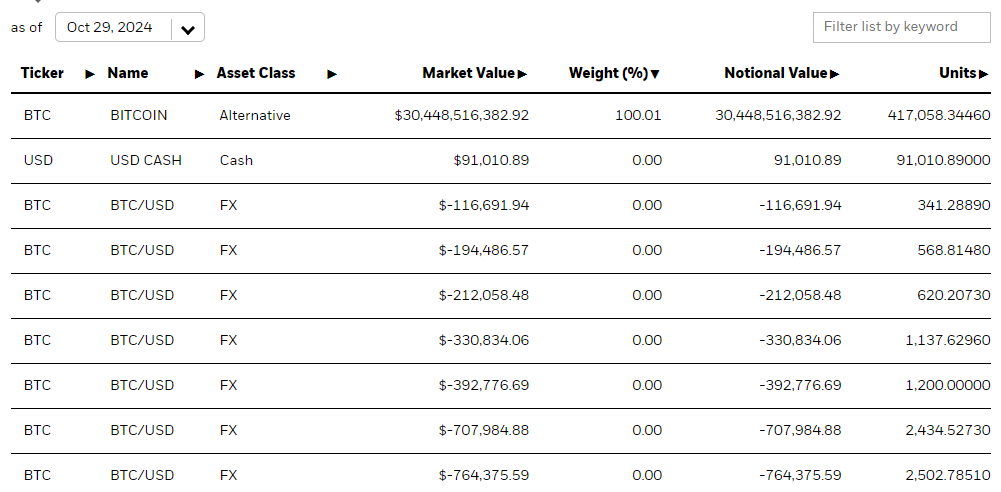Viewport: 1001px width, 492px height.
Task: Click the 100.01 weight value
Action: coord(638,115)
